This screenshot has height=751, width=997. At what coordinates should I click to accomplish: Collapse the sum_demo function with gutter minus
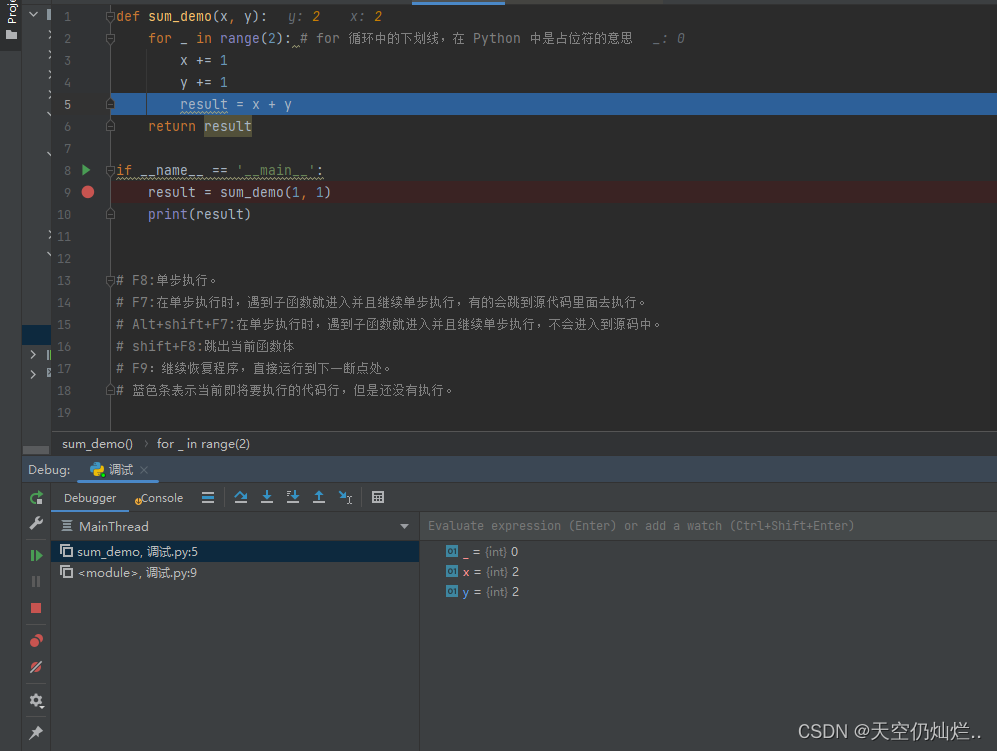click(x=110, y=16)
